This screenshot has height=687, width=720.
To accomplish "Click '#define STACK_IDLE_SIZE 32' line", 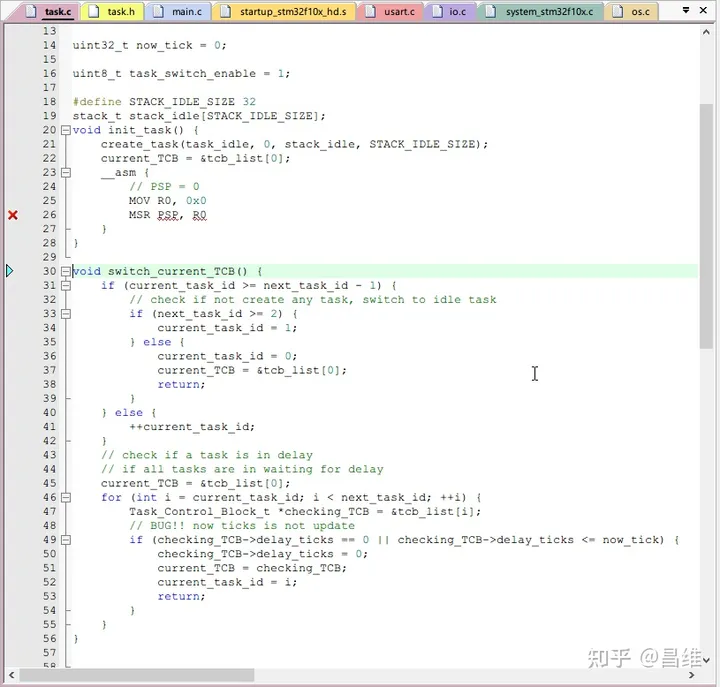I will coord(164,101).
